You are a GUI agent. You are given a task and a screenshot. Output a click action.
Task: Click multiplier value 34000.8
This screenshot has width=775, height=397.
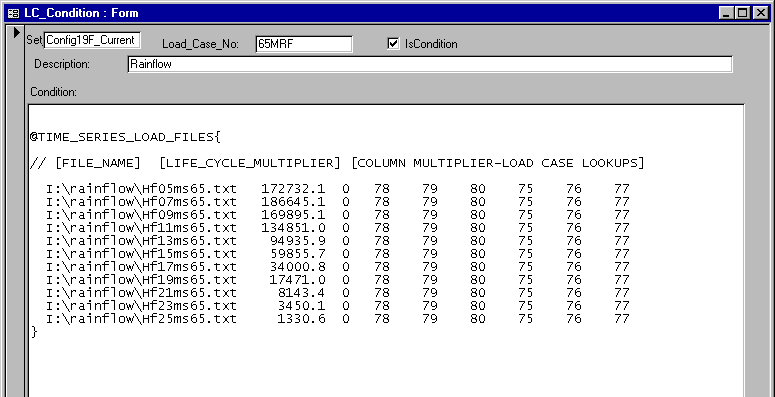click(x=298, y=267)
